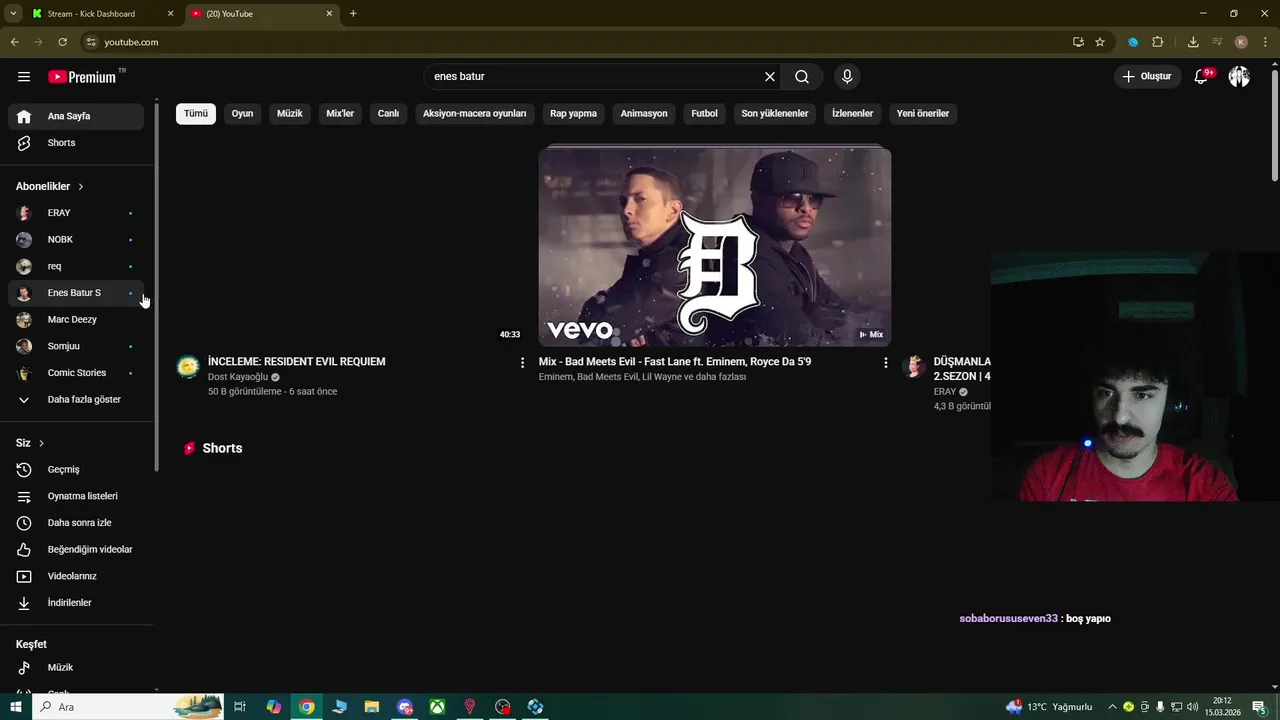Select the Müzik filter chip
The image size is (1280, 720).
290,114
